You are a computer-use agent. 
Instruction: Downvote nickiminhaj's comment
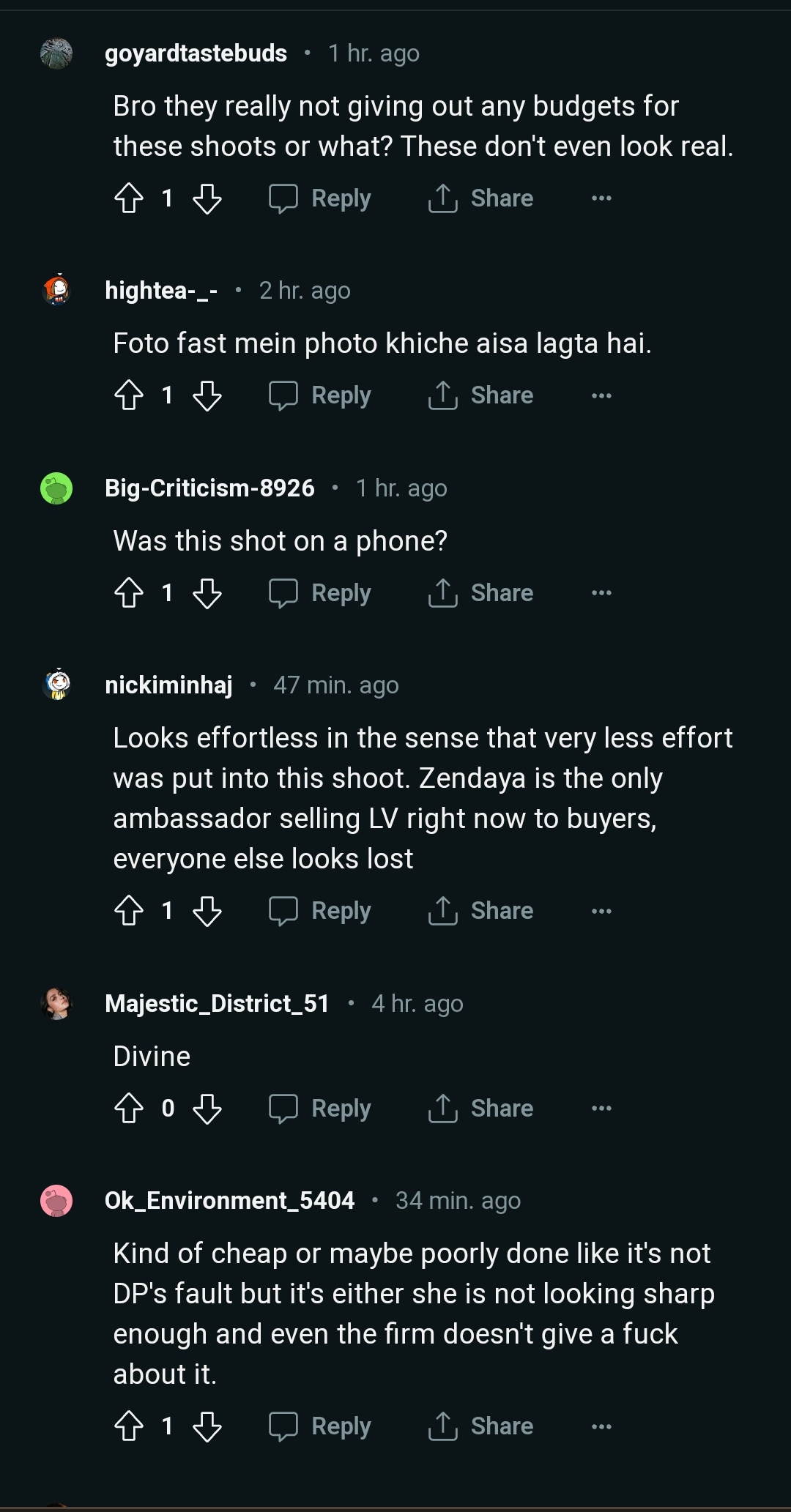click(207, 911)
